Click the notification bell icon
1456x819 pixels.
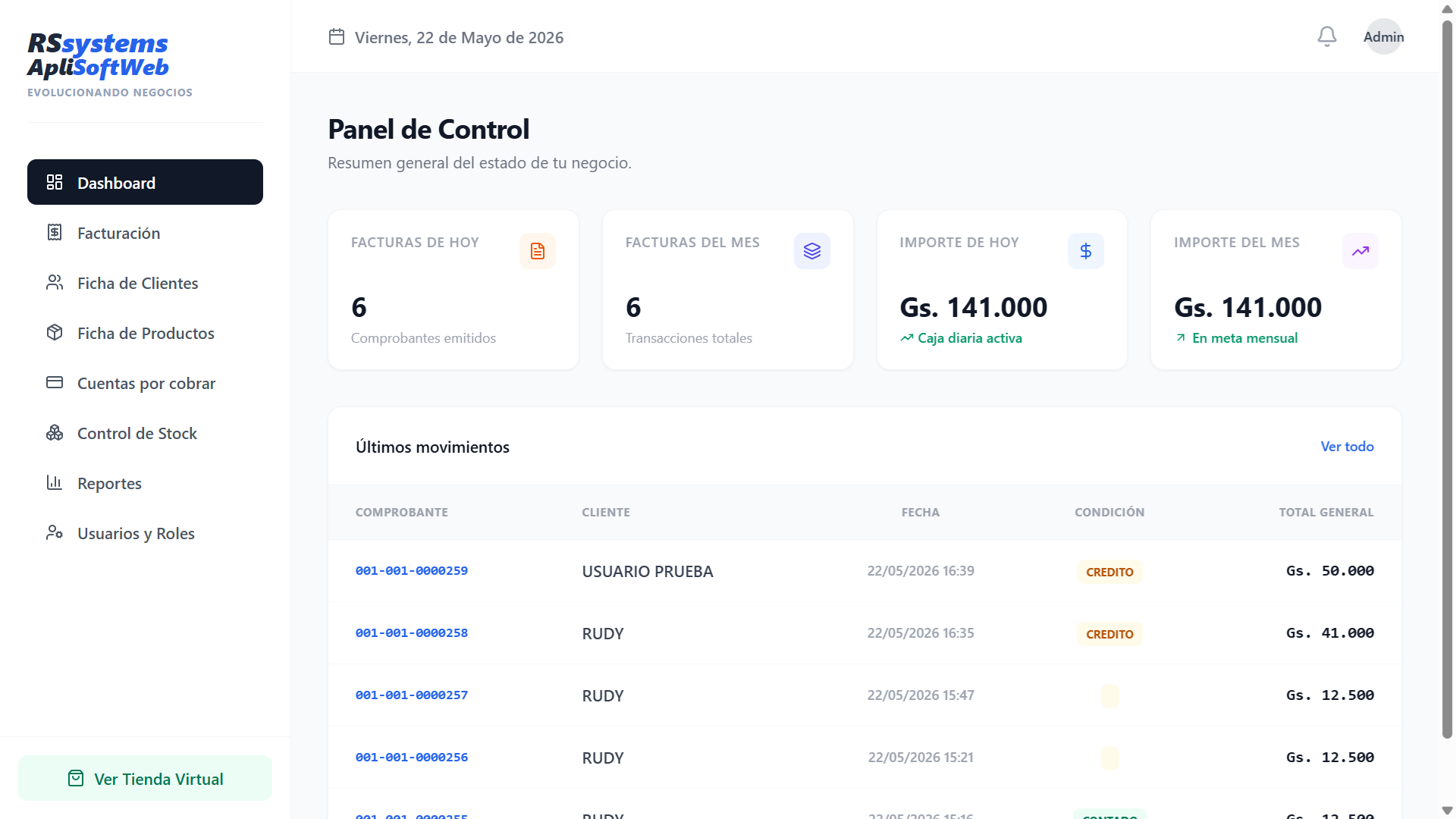coord(1327,36)
